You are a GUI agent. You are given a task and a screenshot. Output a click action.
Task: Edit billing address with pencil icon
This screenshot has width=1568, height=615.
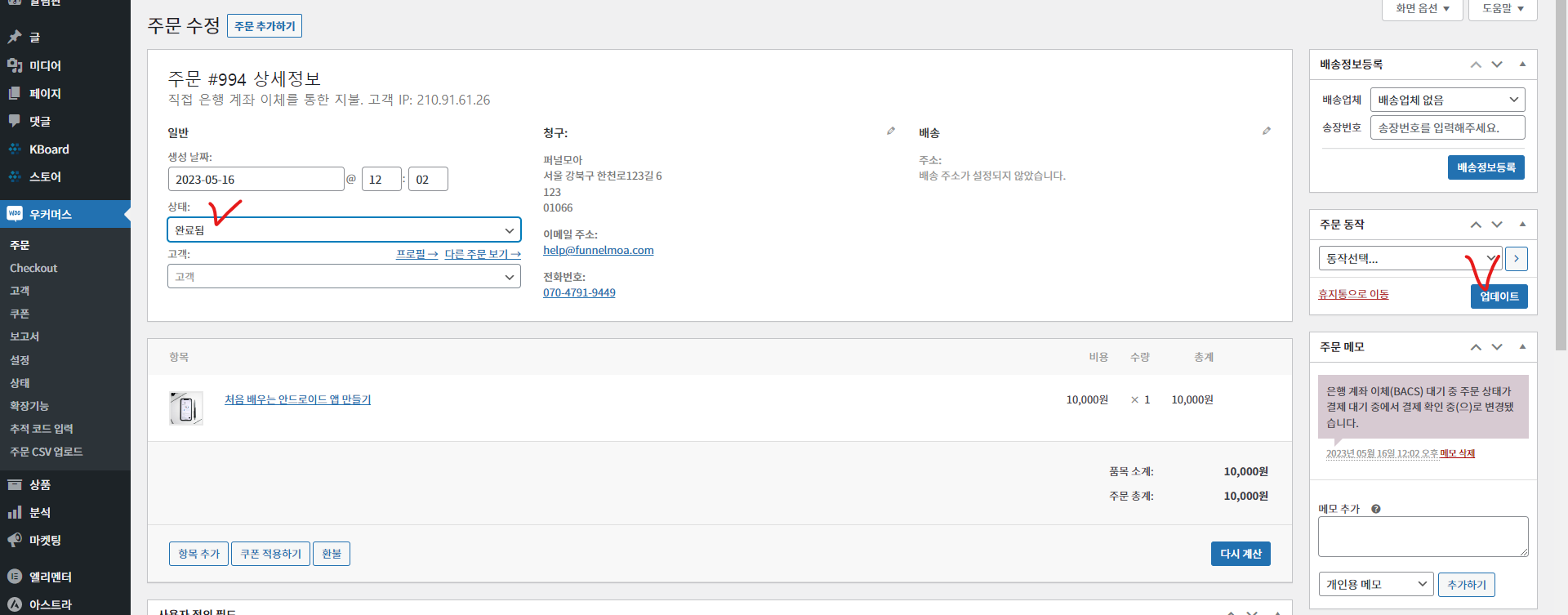point(891,131)
